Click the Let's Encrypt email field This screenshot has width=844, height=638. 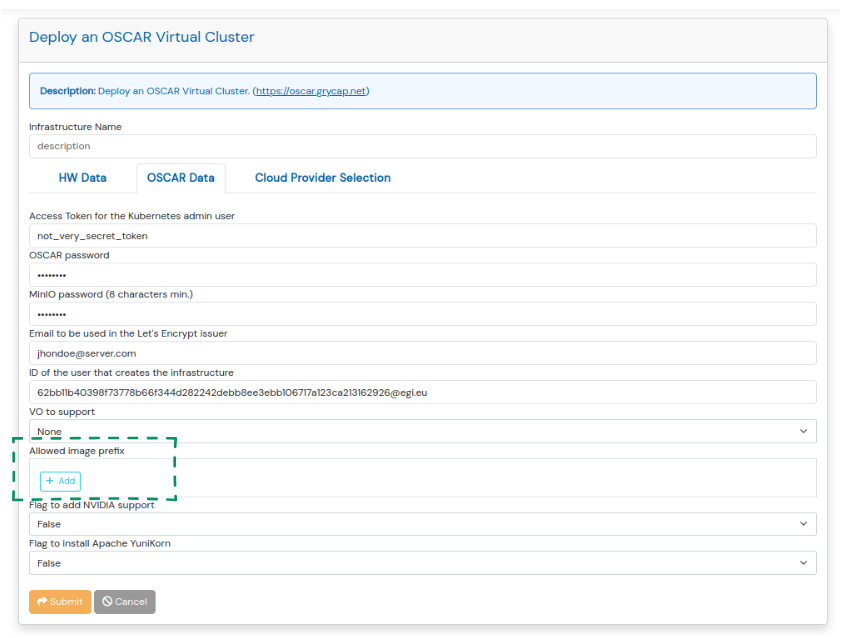[422, 353]
